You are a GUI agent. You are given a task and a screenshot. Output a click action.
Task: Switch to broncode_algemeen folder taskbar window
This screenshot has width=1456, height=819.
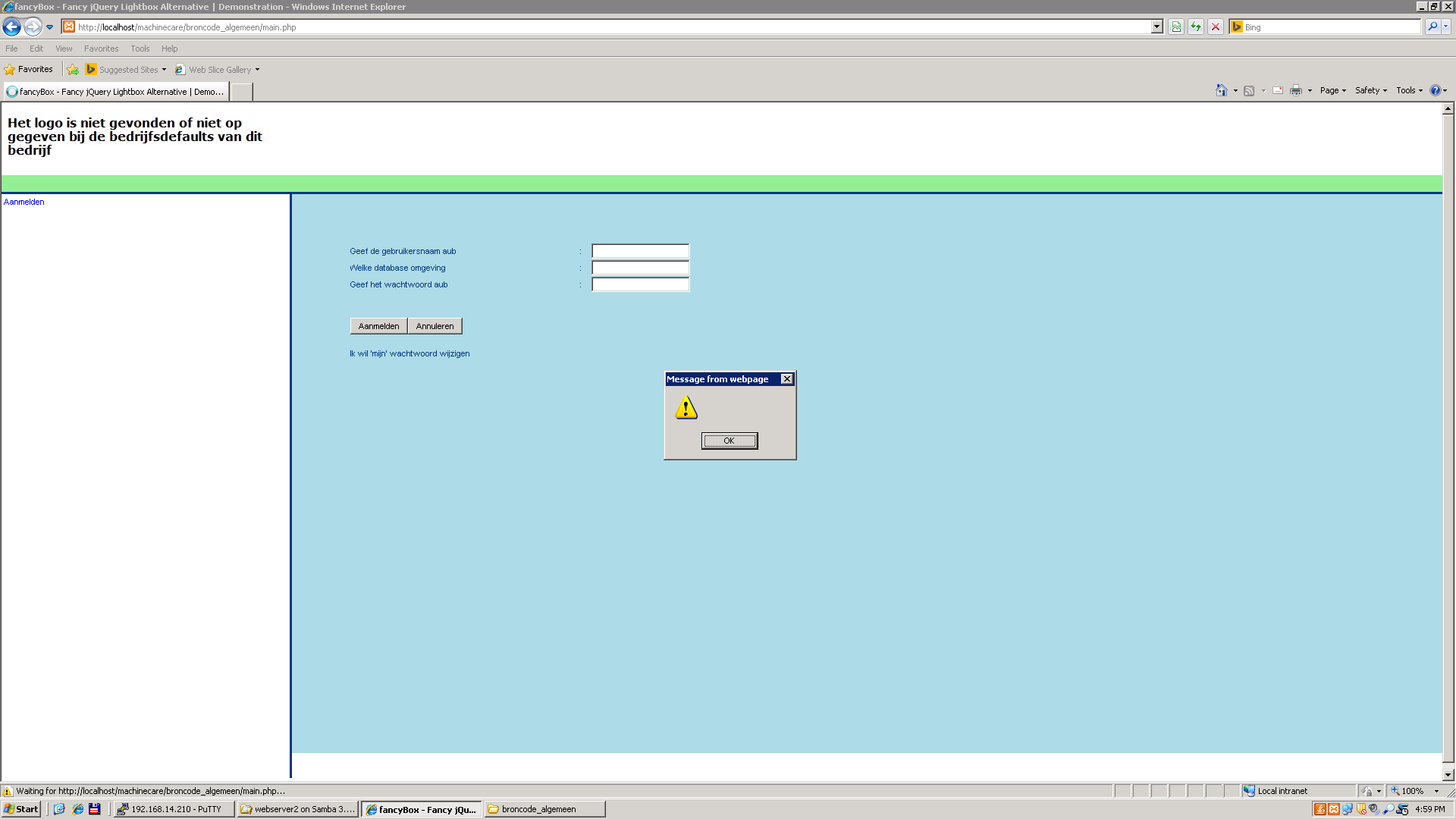click(544, 809)
